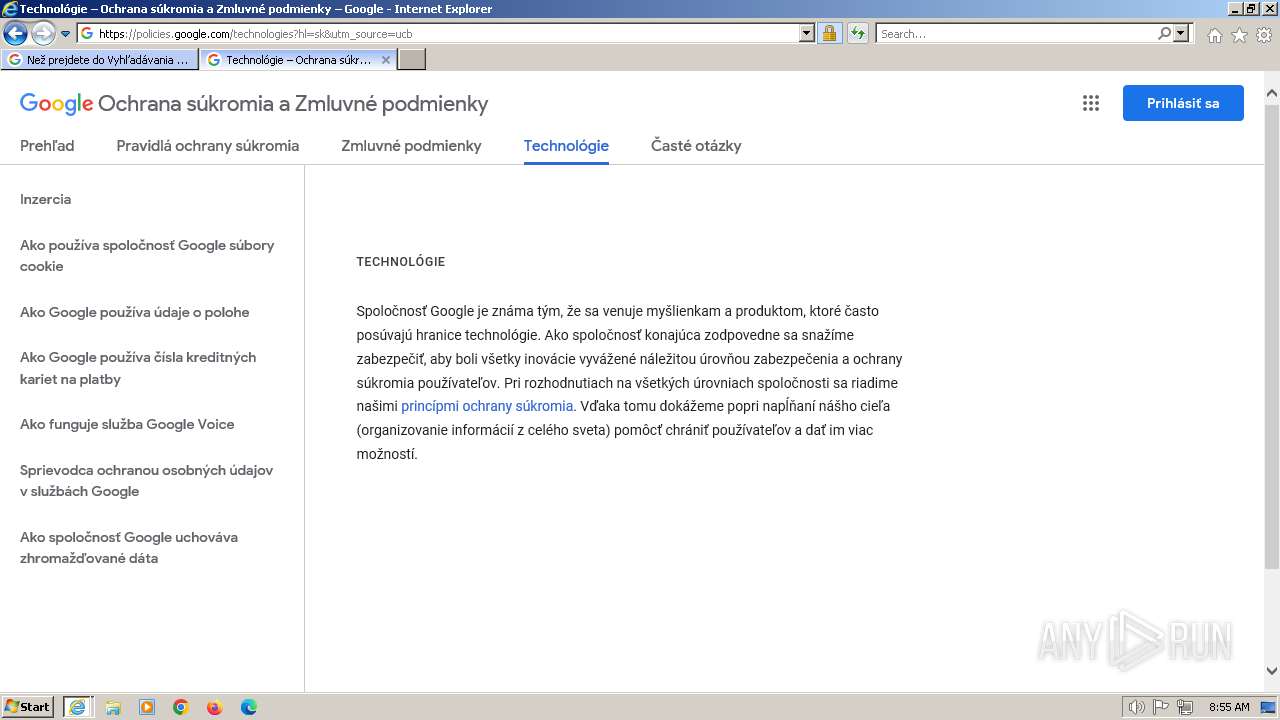The height and width of the screenshot is (720, 1280).
Task: Open Zmluvné podmienky tab
Action: [411, 145]
